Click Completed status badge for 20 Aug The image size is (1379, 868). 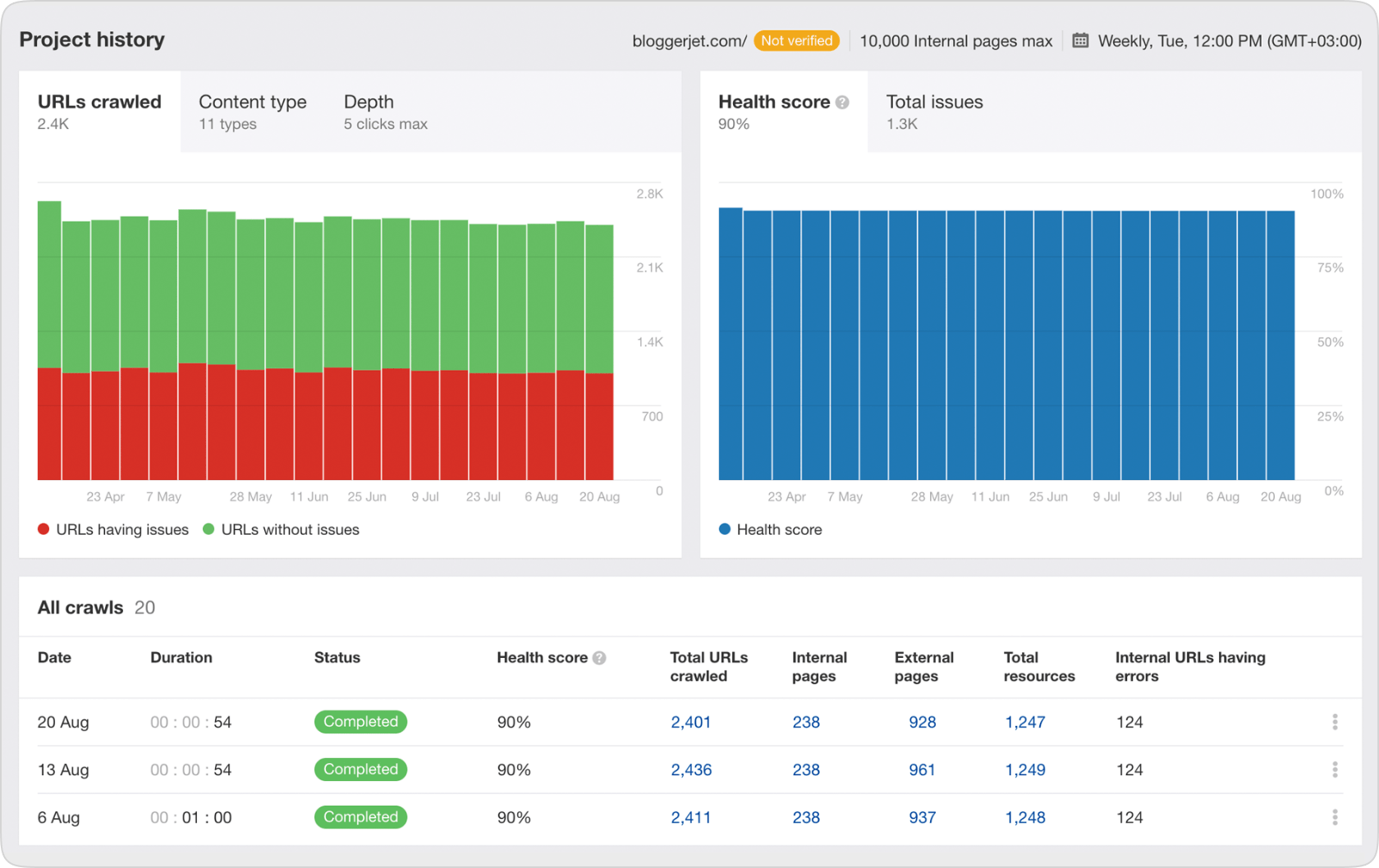tap(360, 722)
